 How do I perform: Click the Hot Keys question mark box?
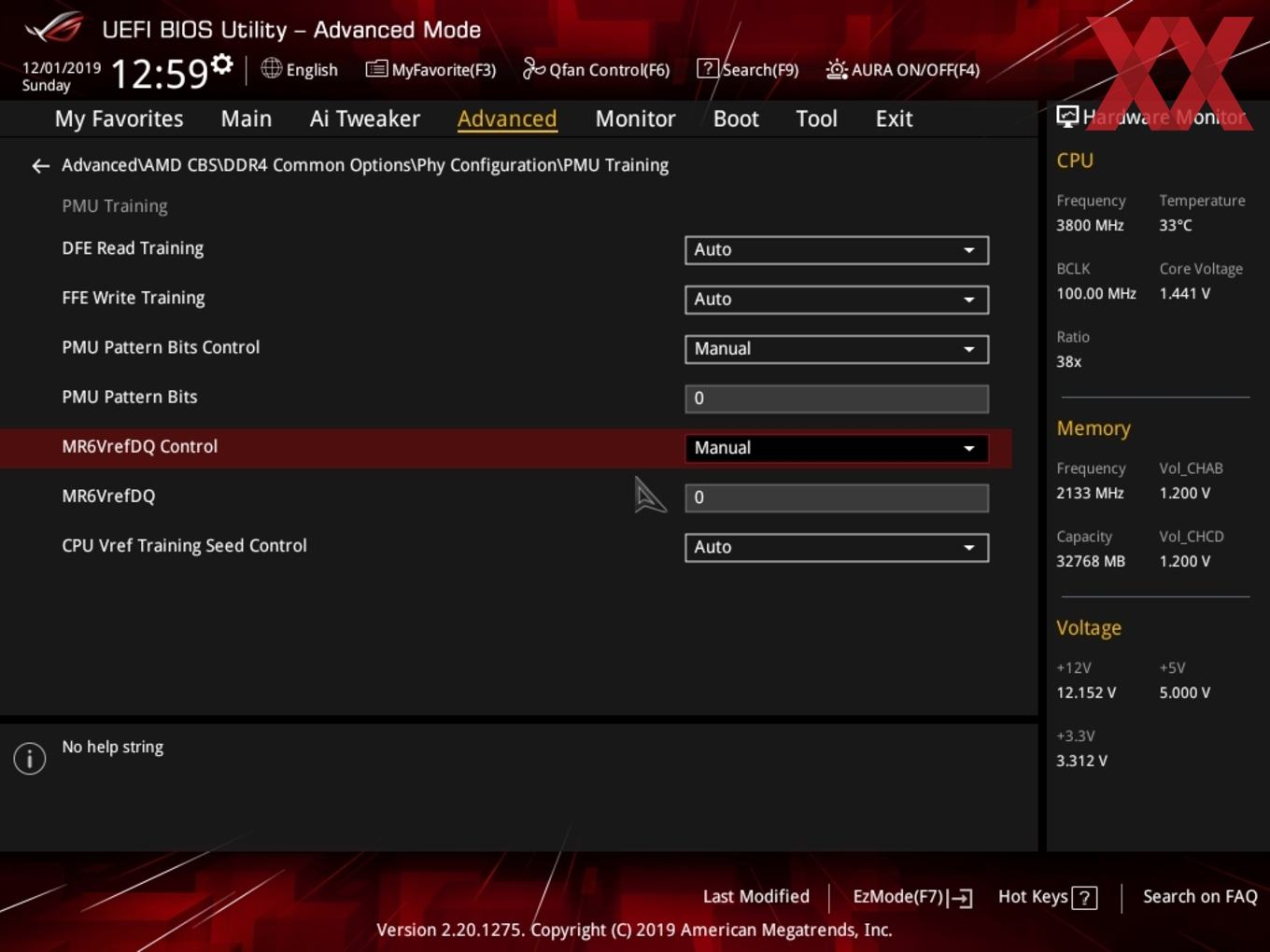point(1084,898)
